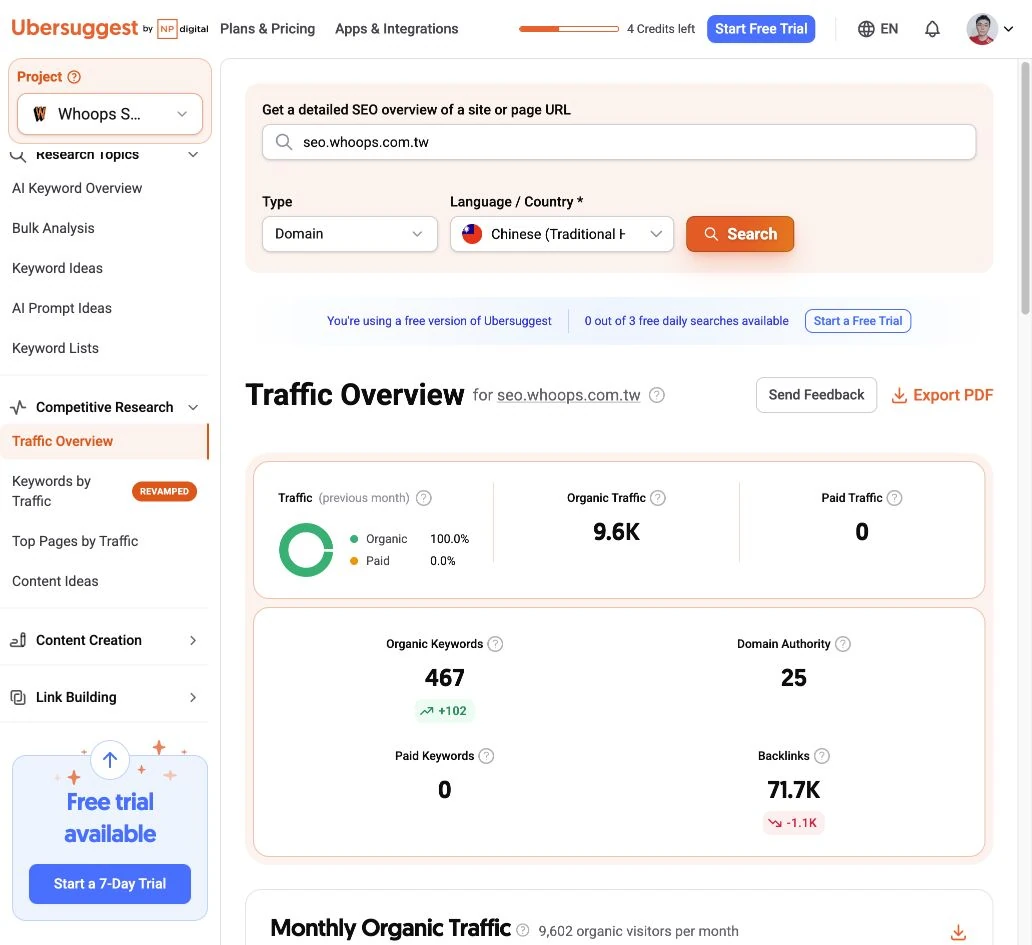This screenshot has width=1032, height=945.
Task: Click the EN language selector
Action: [889, 29]
